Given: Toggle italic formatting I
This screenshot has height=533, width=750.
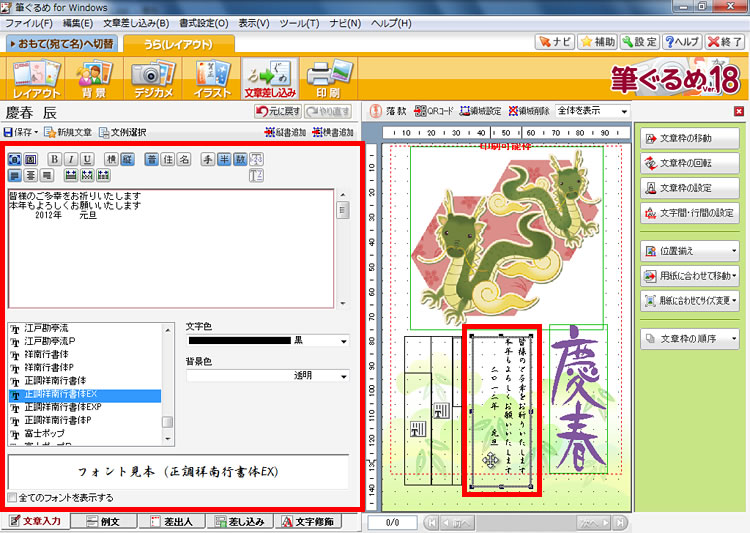Looking at the screenshot, I should [x=71, y=159].
